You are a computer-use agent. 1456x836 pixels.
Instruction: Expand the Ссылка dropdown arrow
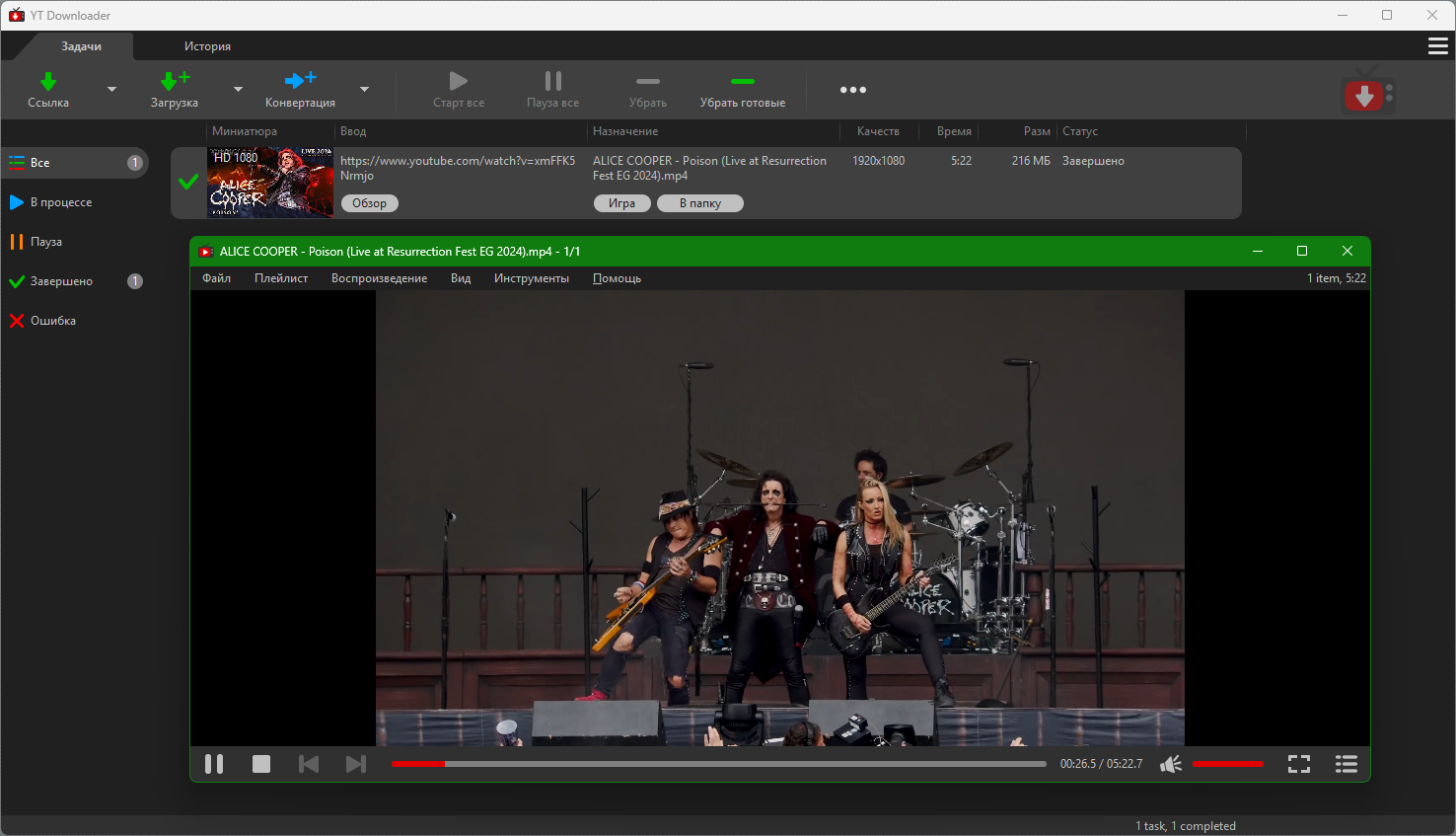tap(111, 90)
